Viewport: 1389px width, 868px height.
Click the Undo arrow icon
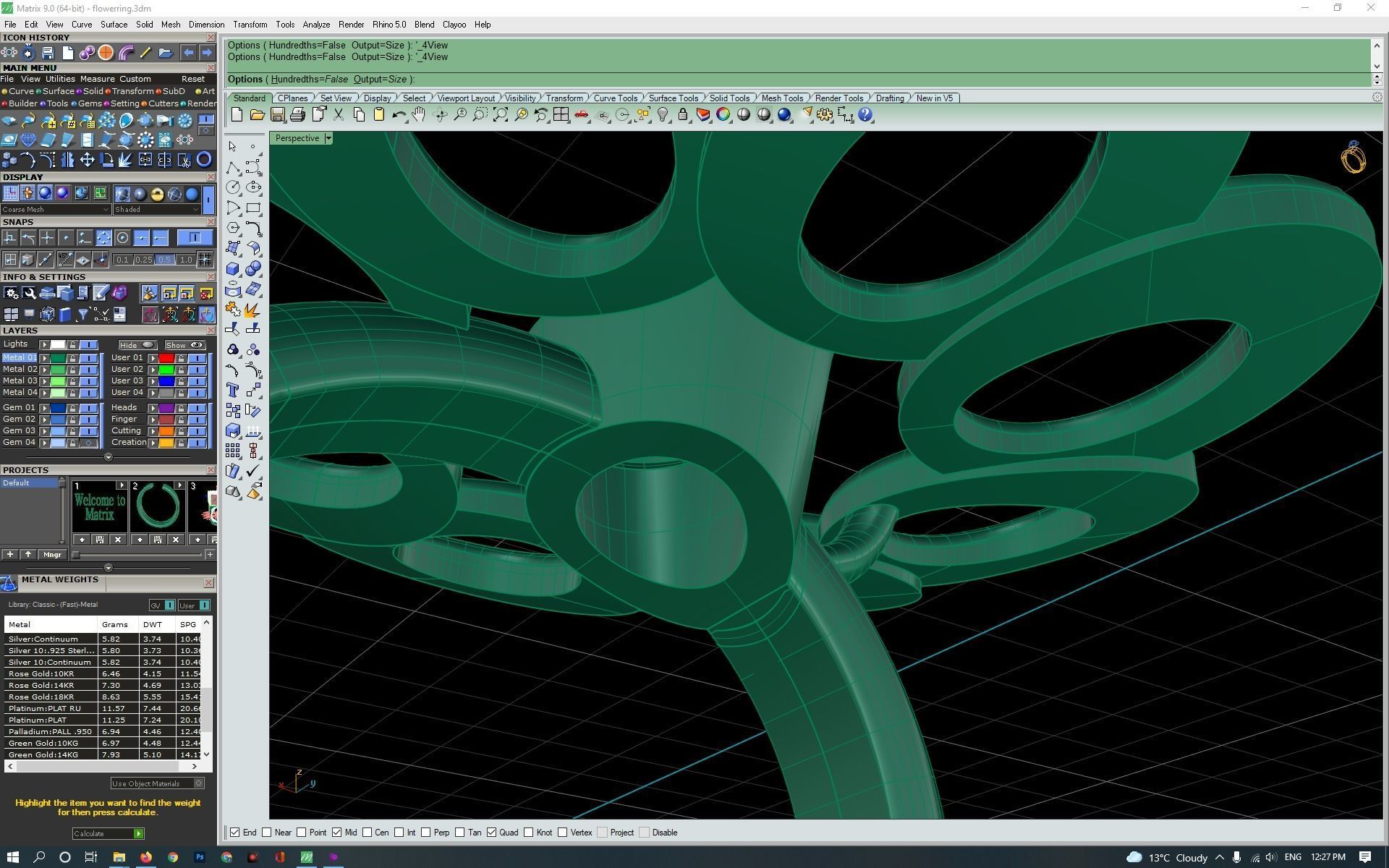click(399, 115)
